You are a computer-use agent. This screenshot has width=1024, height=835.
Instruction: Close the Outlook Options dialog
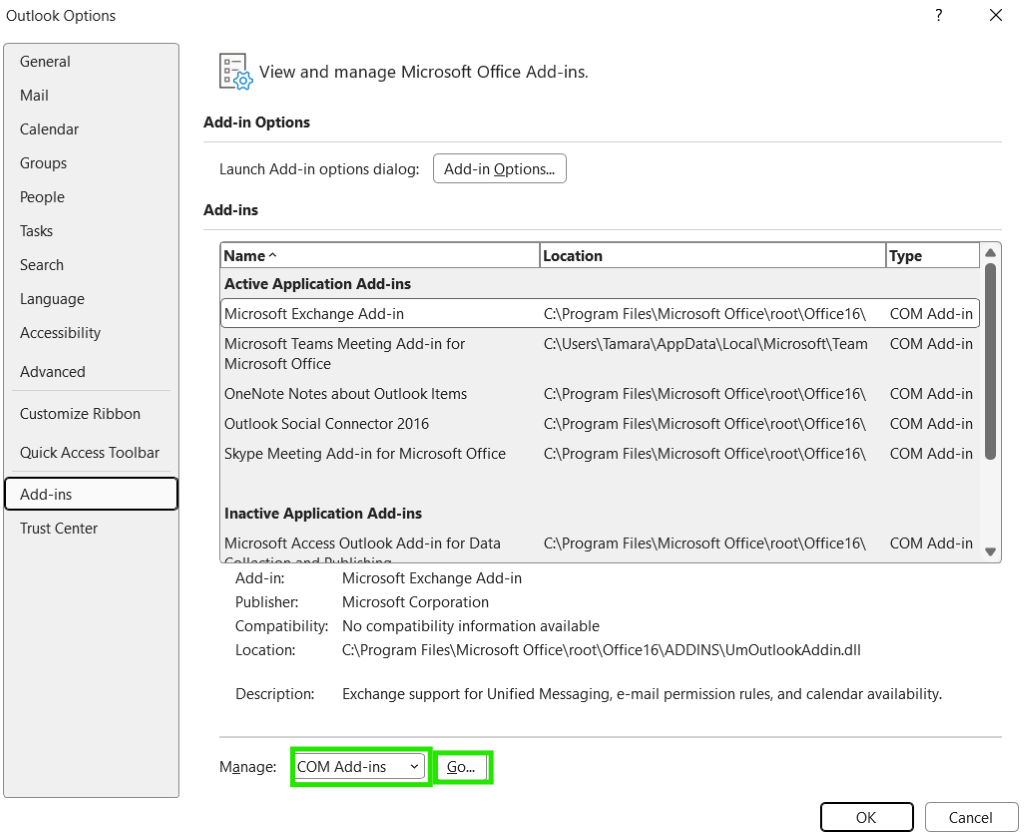click(995, 16)
